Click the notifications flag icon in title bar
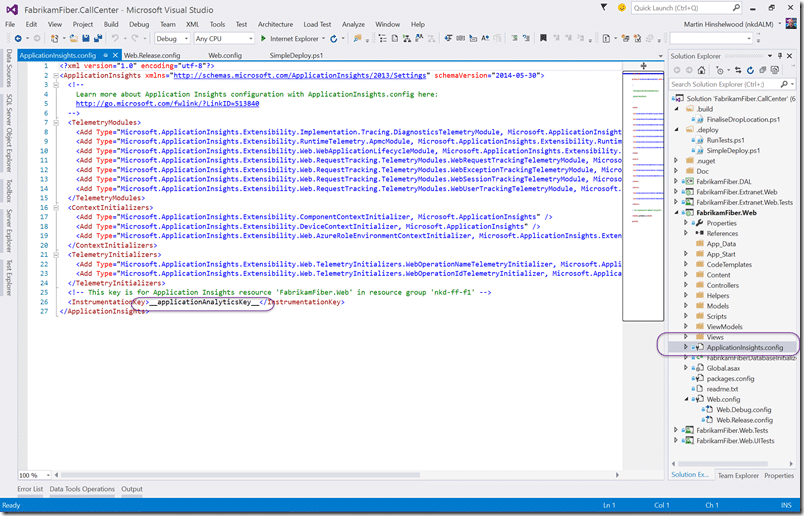Screen dimensions: 804x516 (604, 8)
